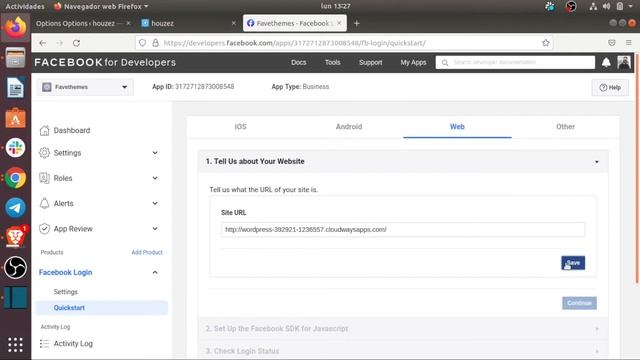Open OBS Studio from the dock
The width and height of the screenshot is (640, 360).
tap(16, 268)
